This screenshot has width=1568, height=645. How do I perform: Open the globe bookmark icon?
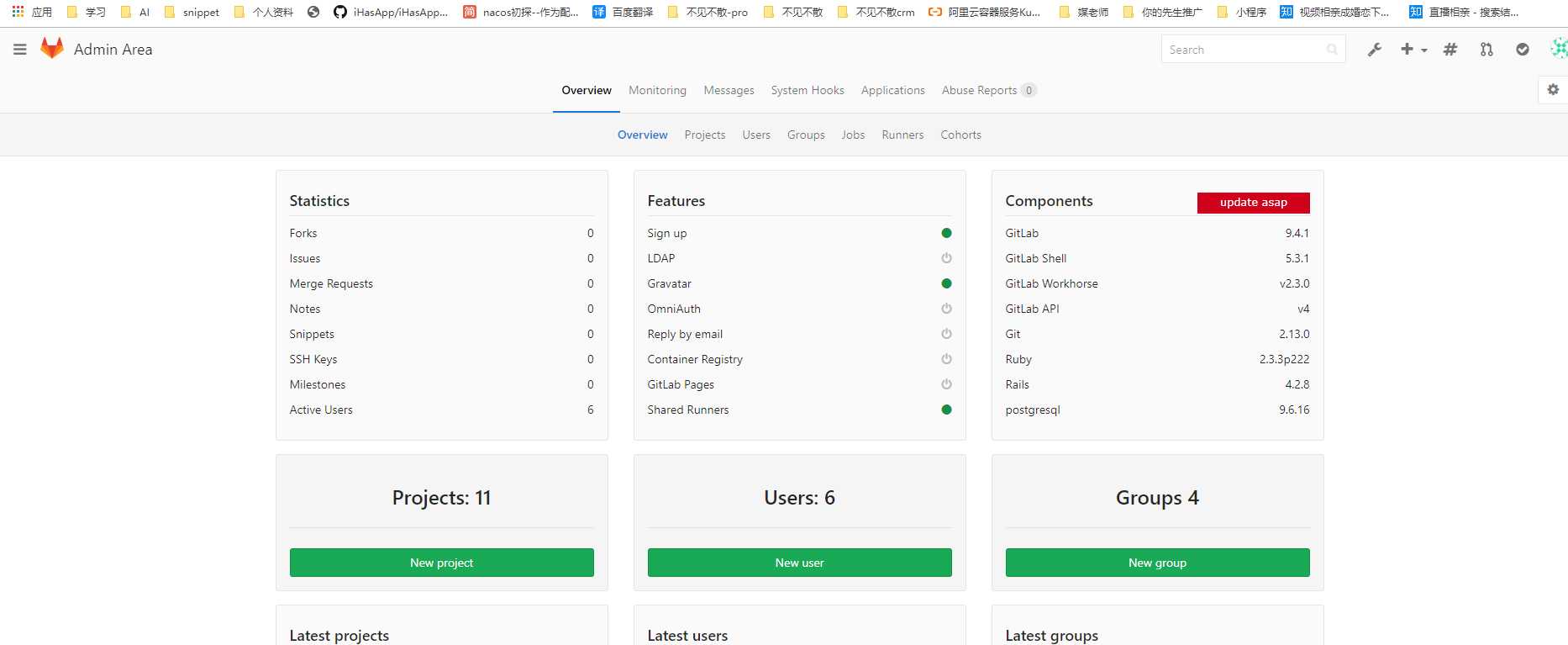coord(313,12)
